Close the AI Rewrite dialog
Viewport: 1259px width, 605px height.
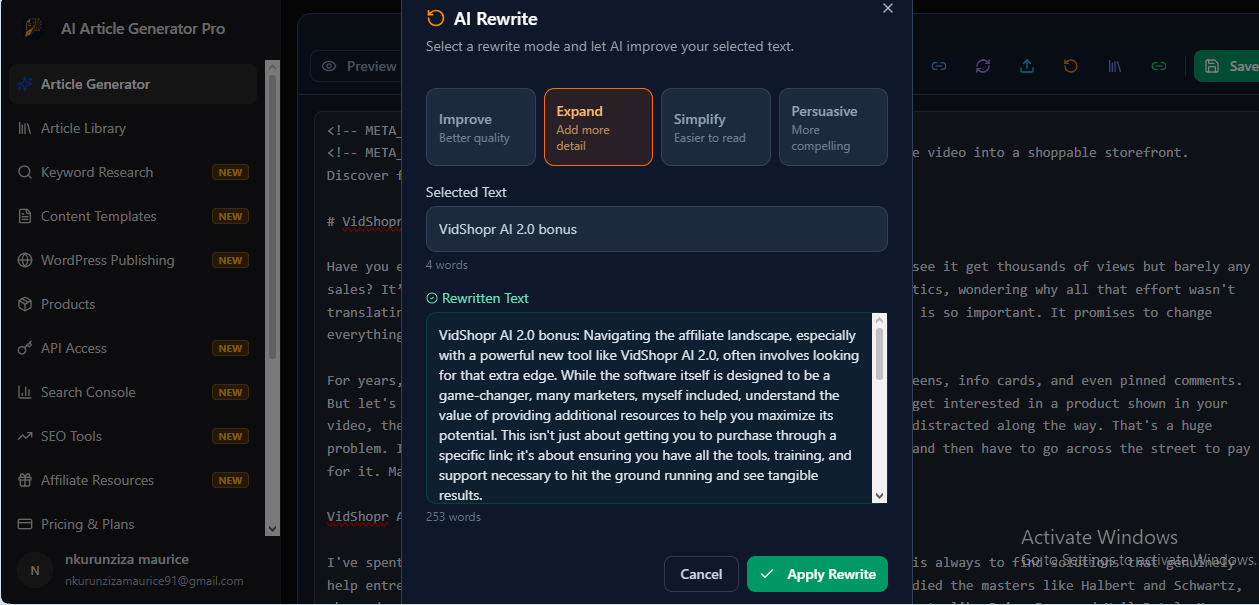pos(887,8)
